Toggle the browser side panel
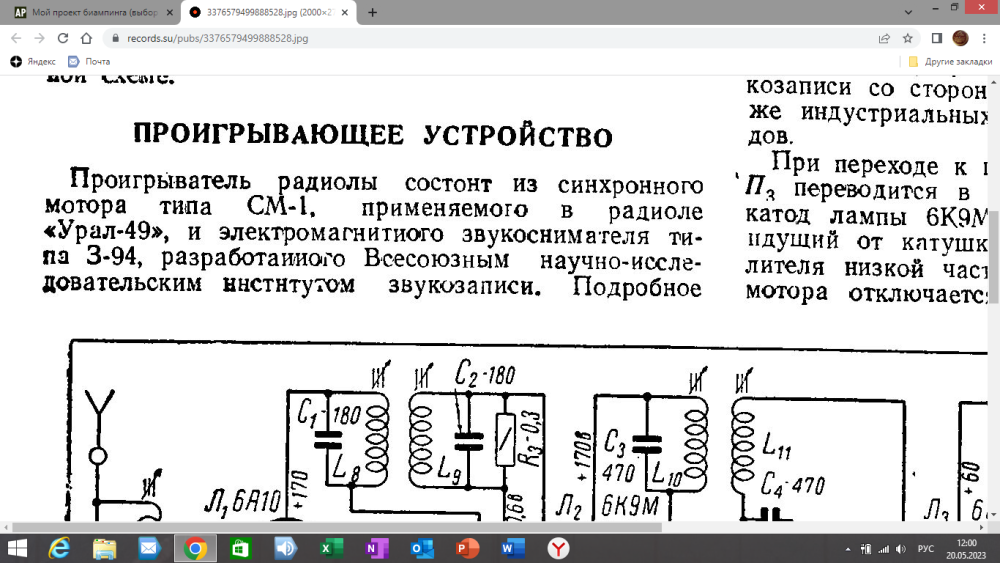 coord(937,38)
